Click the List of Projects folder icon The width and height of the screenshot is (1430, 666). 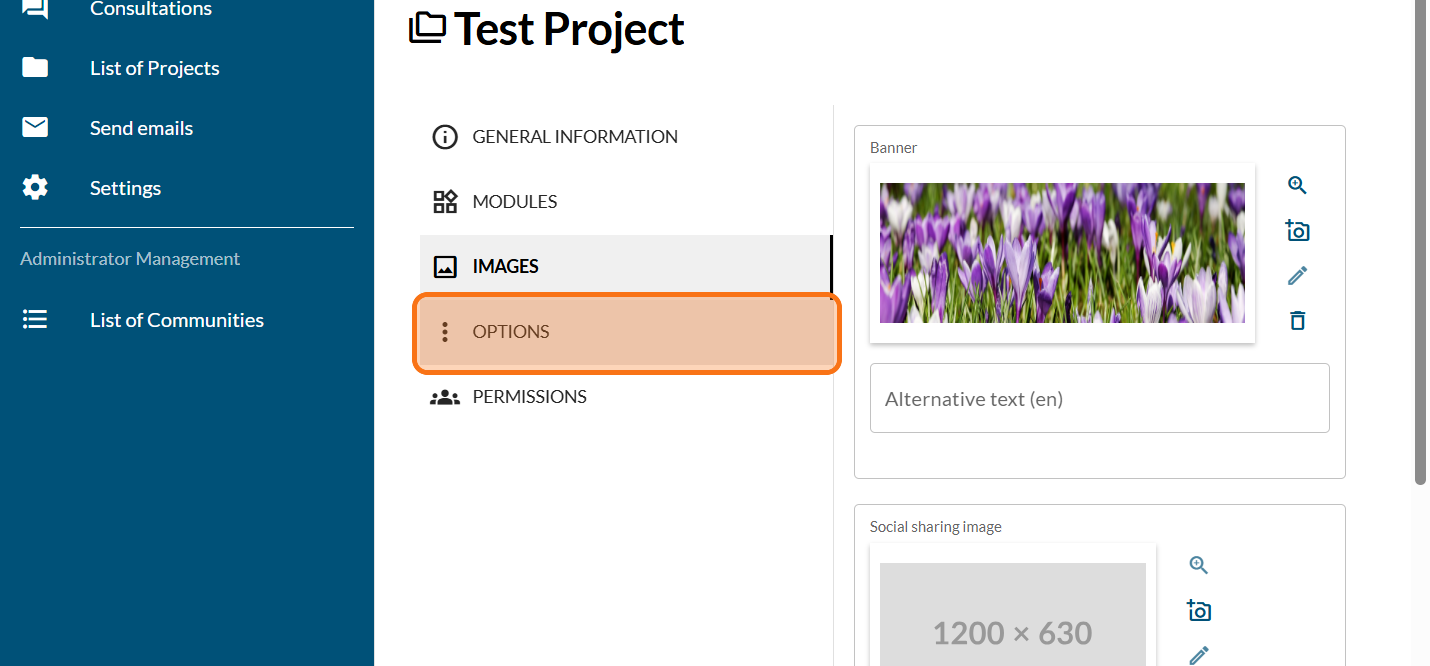[35, 68]
